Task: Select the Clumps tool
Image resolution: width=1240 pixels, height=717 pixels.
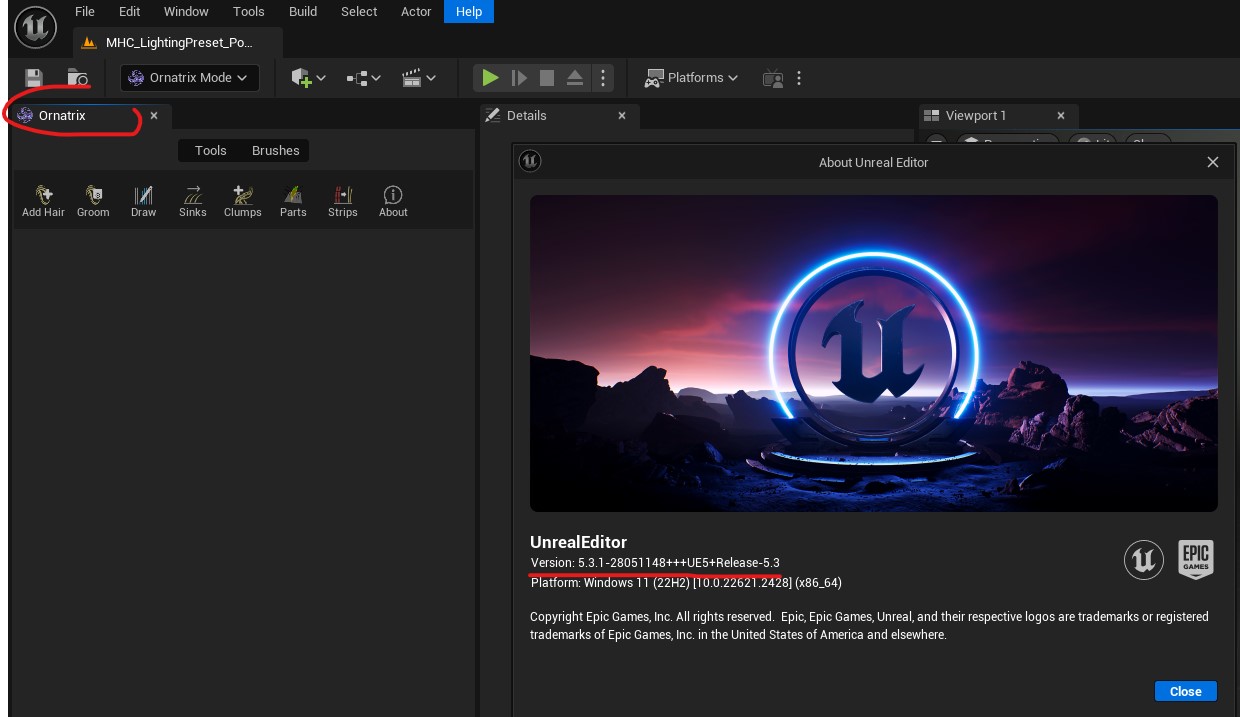Action: click(x=242, y=200)
